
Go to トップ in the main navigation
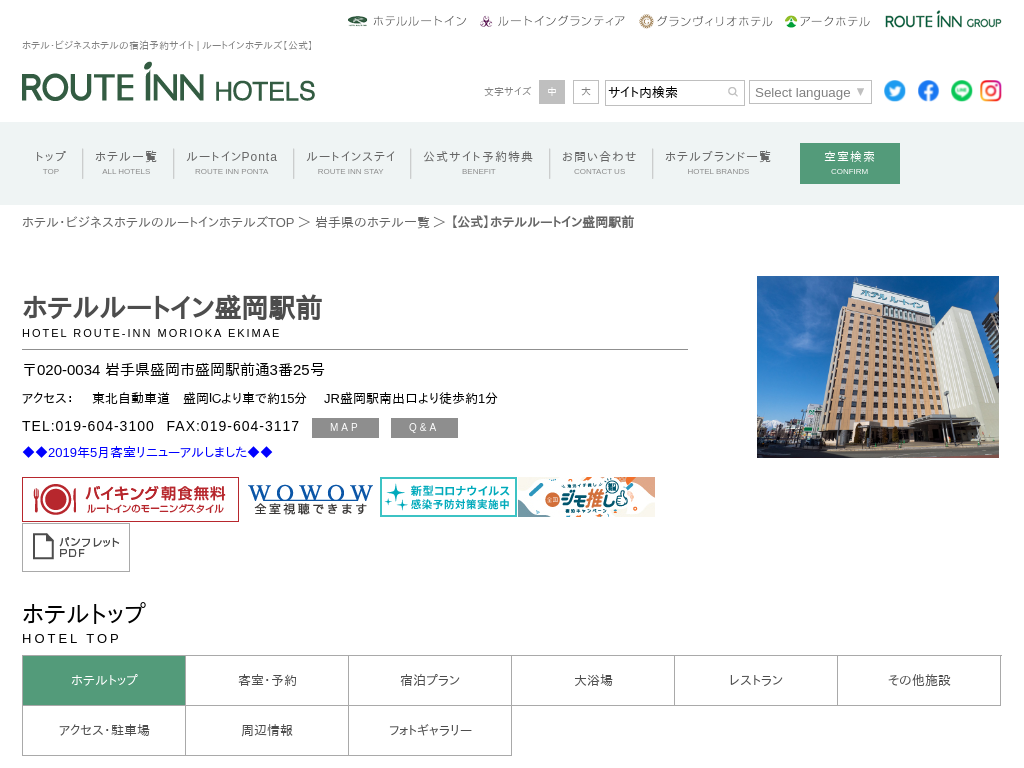pyautogui.click(x=50, y=163)
